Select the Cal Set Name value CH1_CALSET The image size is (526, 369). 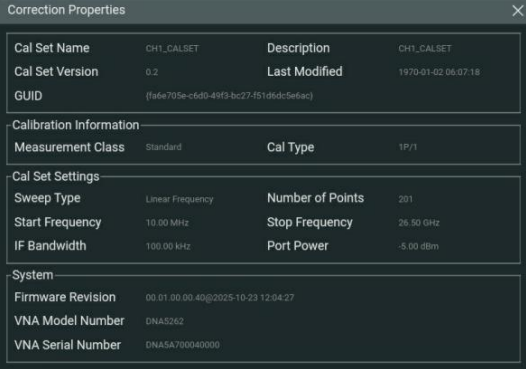coord(172,49)
